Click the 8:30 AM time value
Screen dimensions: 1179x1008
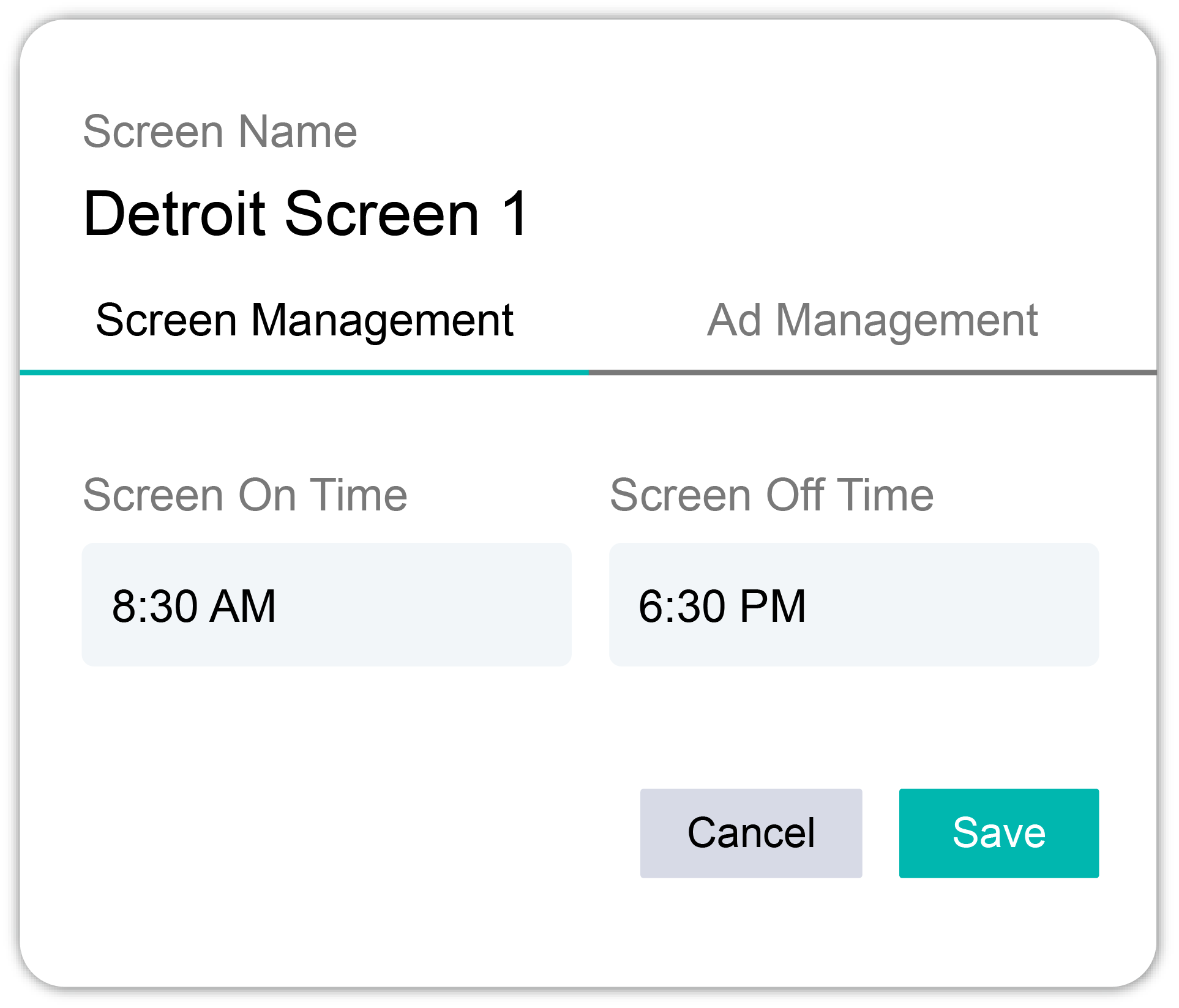pyautogui.click(x=193, y=607)
